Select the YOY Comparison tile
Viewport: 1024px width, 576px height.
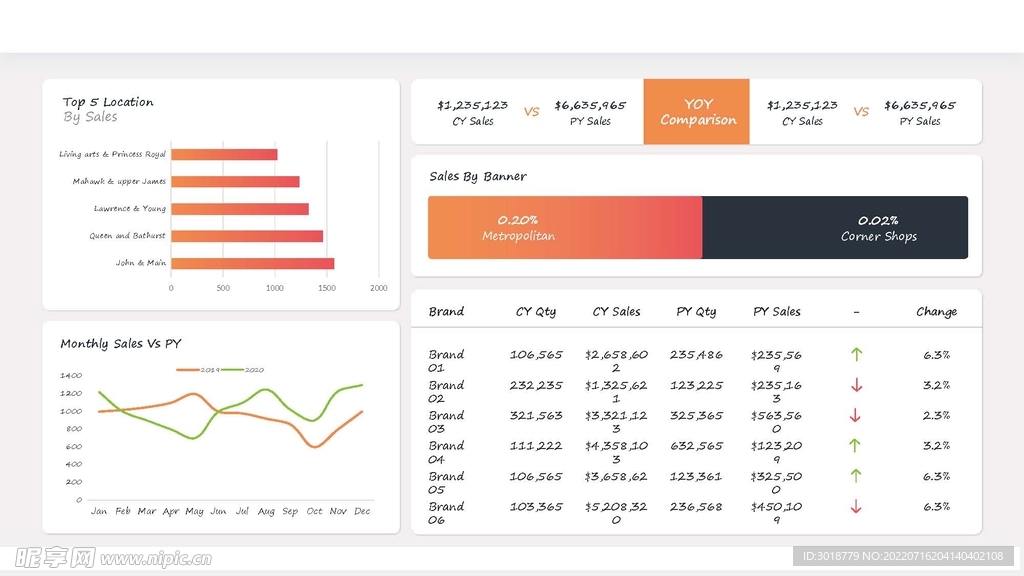coord(696,112)
